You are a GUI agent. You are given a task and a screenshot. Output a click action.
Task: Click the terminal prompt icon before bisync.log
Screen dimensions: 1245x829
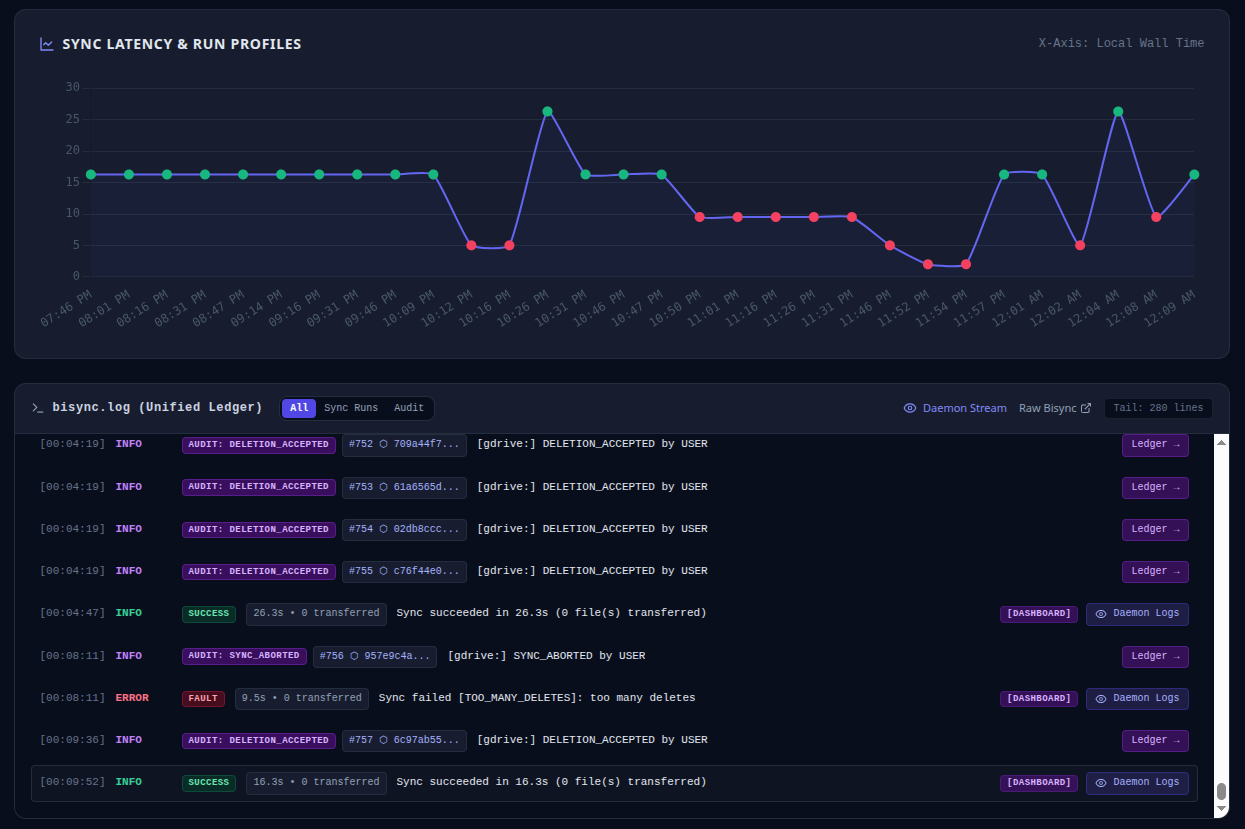pyautogui.click(x=37, y=408)
